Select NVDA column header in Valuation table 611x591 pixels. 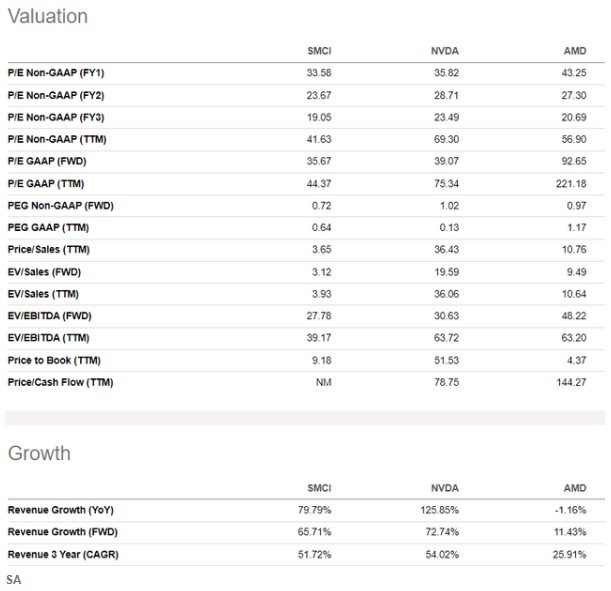[x=443, y=50]
